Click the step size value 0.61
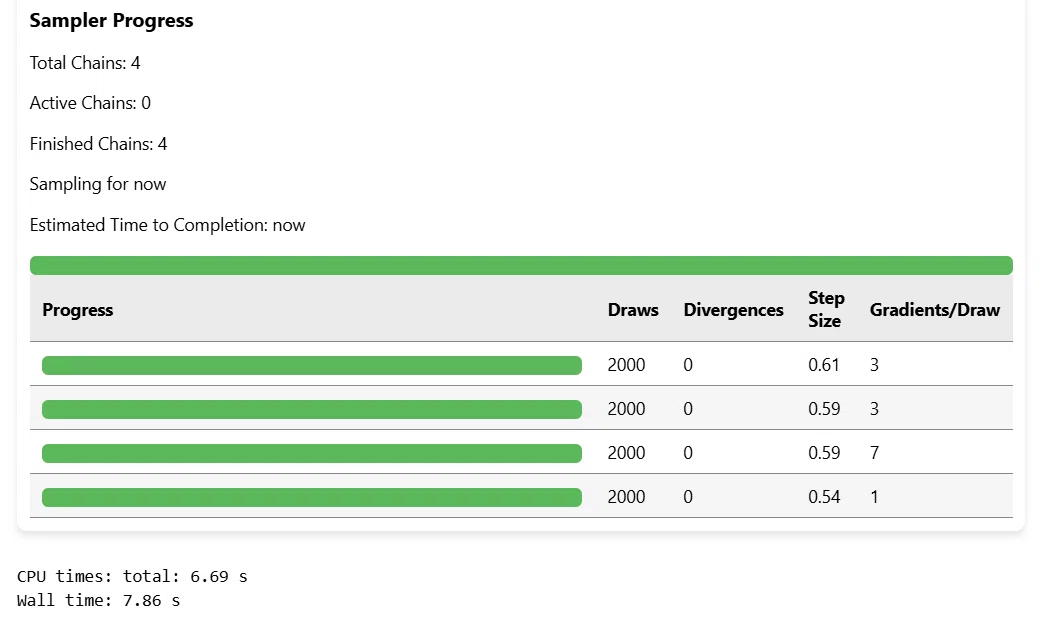The height and width of the screenshot is (624, 1040). (x=824, y=365)
